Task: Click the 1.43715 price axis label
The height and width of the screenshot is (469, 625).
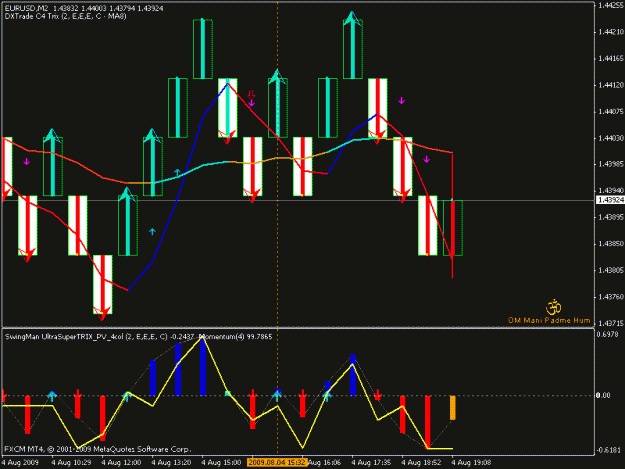Action: click(x=611, y=323)
